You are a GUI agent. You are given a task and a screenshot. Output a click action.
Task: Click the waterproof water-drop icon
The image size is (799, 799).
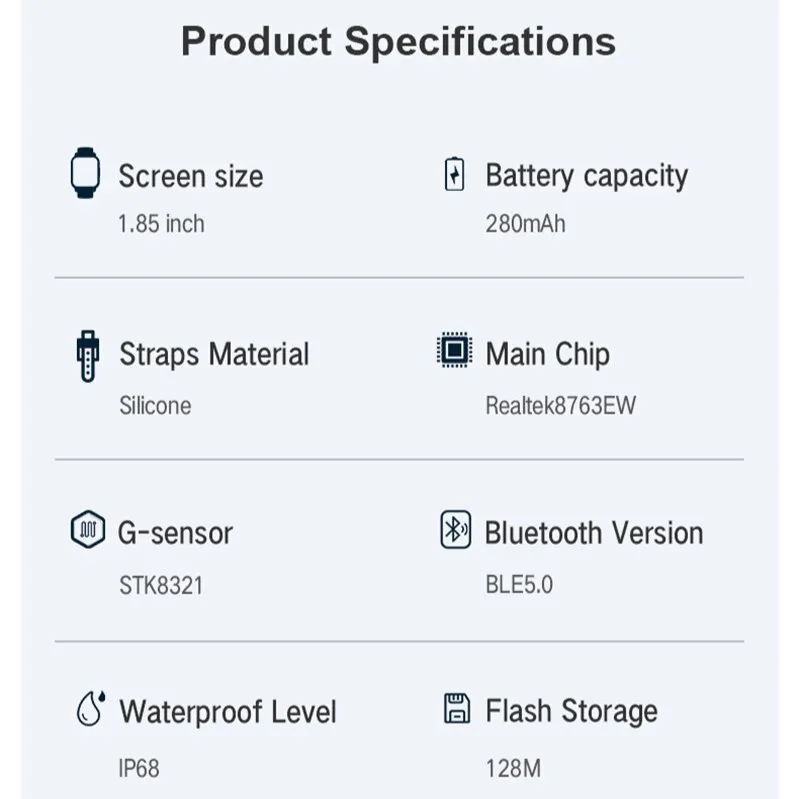(87, 709)
